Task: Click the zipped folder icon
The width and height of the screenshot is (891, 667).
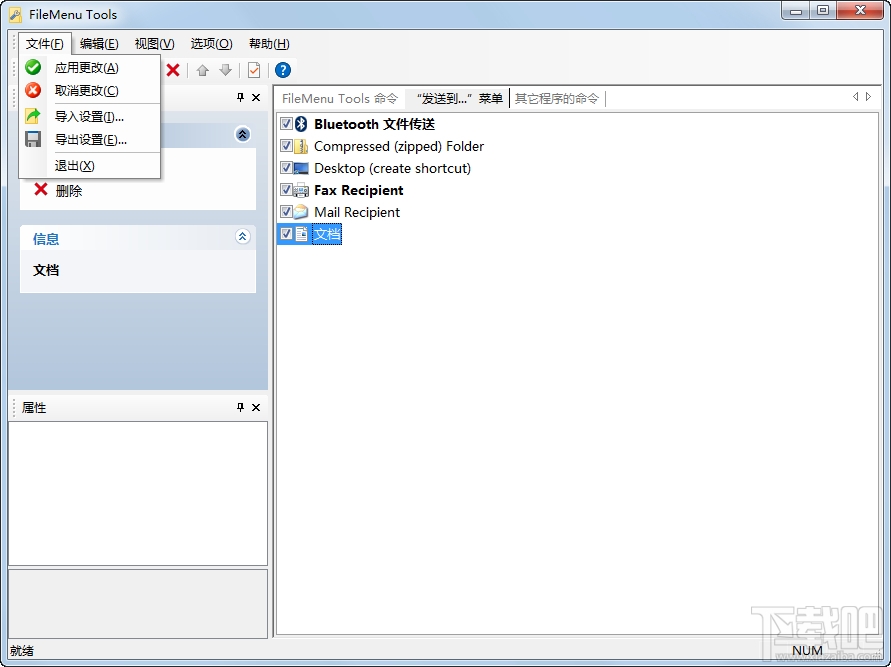Action: point(302,146)
